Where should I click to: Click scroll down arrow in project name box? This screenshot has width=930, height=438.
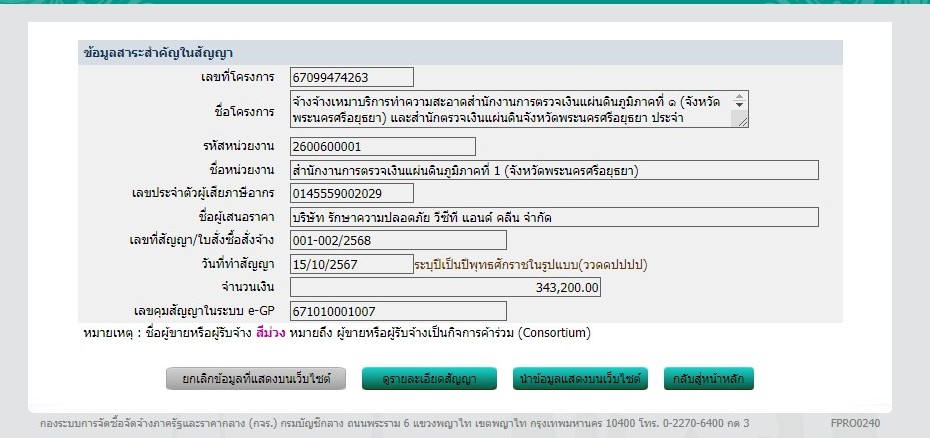point(740,105)
